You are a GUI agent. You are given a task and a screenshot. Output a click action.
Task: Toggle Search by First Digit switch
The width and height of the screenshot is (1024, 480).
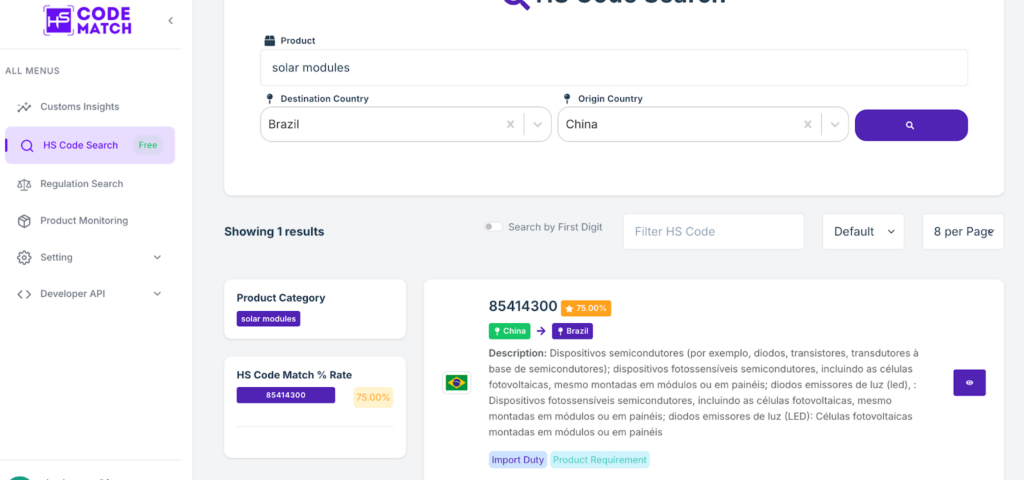493,227
